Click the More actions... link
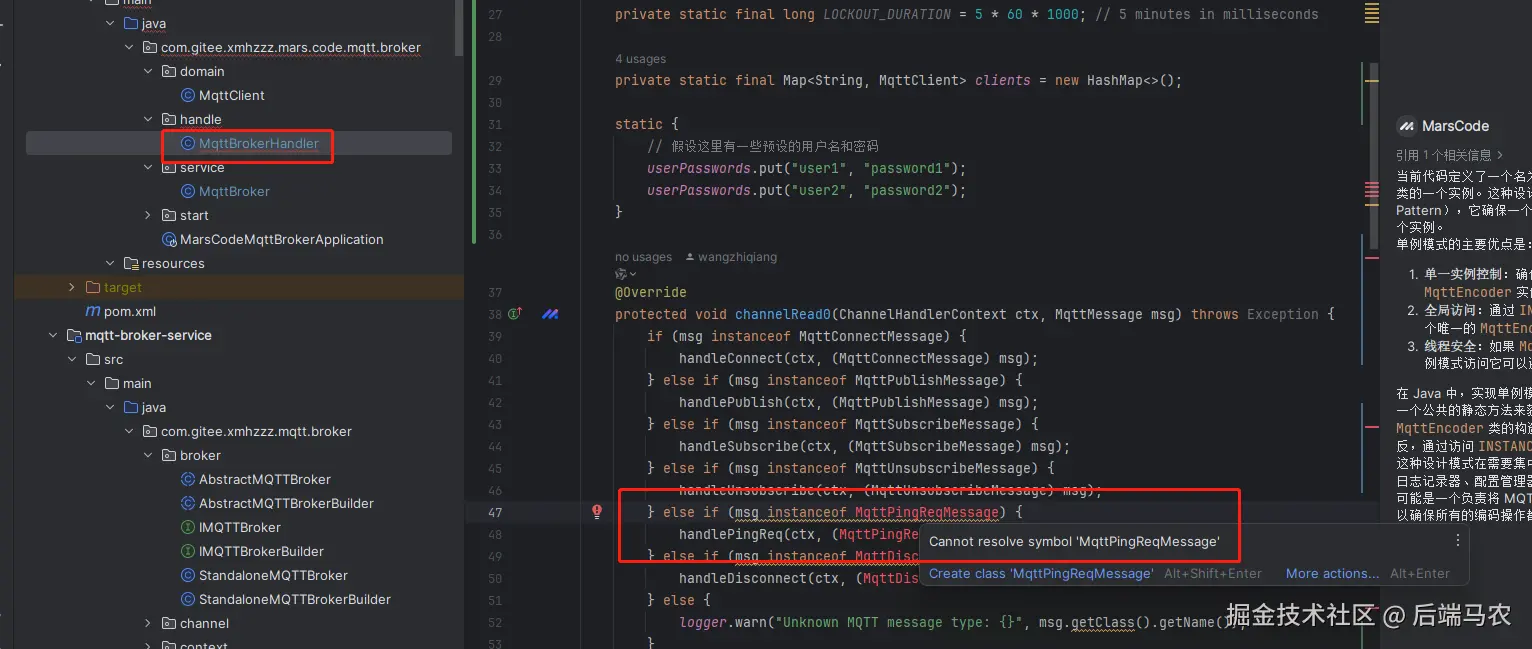The height and width of the screenshot is (649, 1532). tap(1332, 573)
